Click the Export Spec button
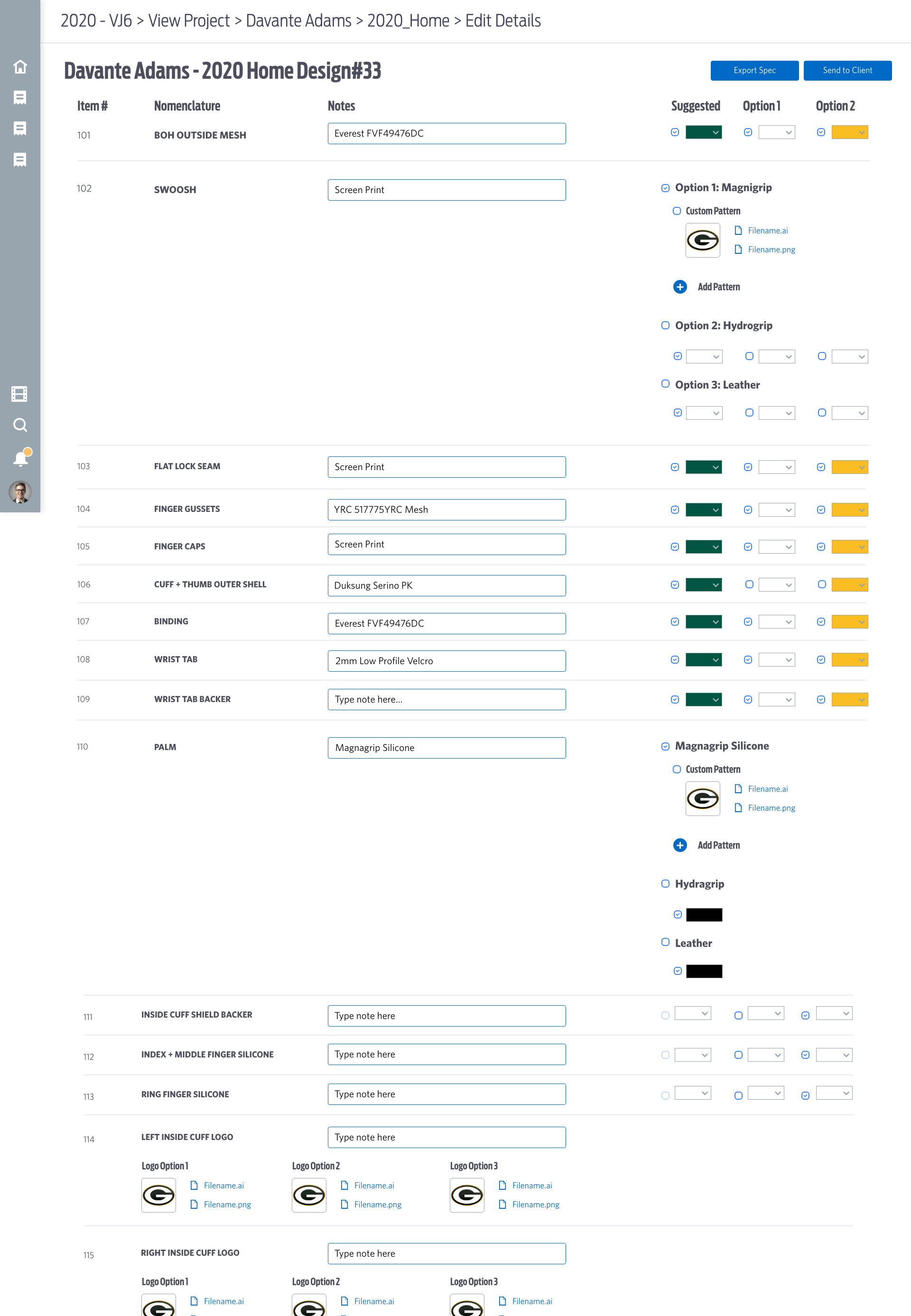The height and width of the screenshot is (1316, 911). (x=754, y=70)
